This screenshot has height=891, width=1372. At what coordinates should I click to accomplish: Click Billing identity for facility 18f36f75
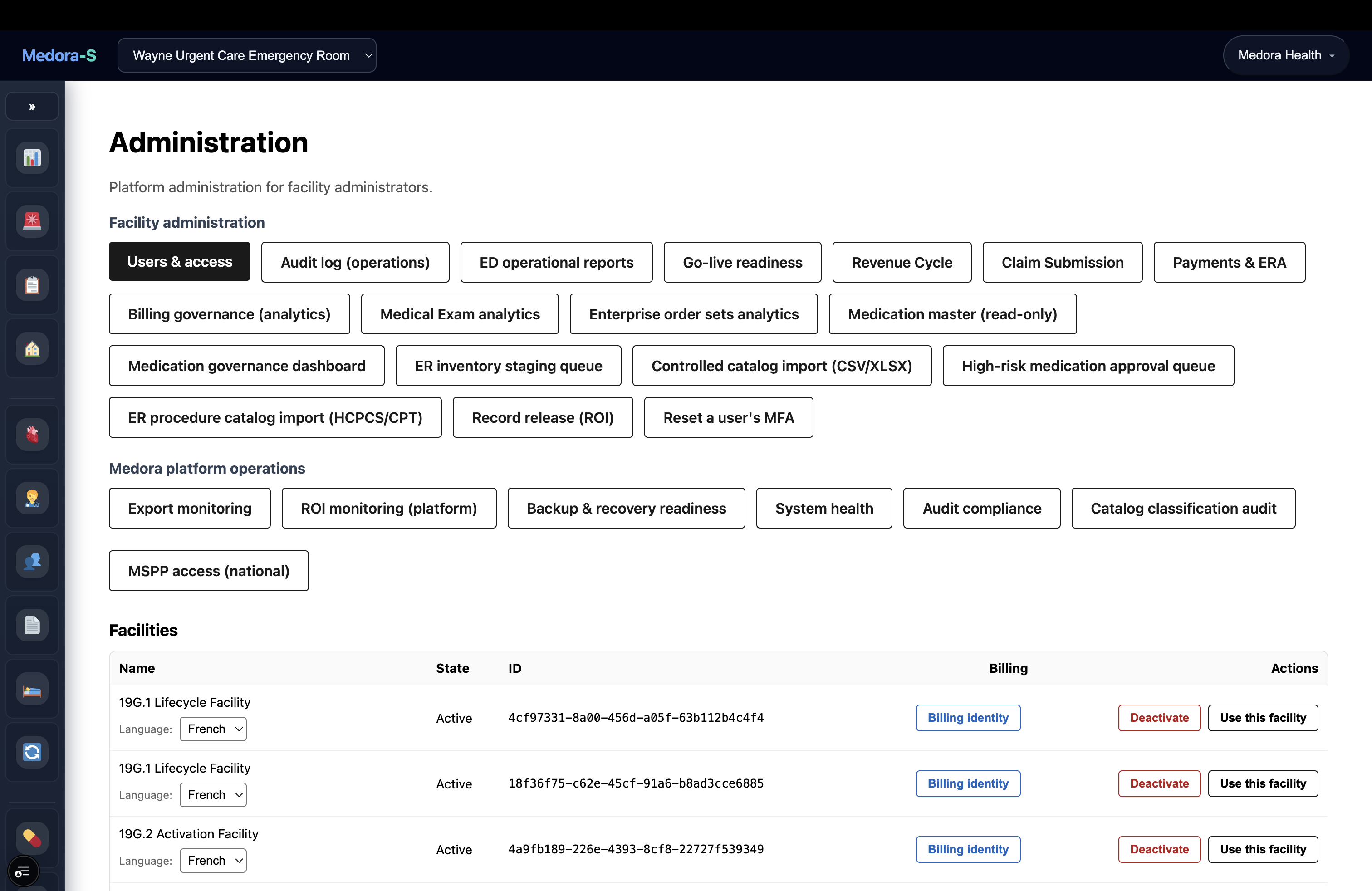tap(968, 784)
